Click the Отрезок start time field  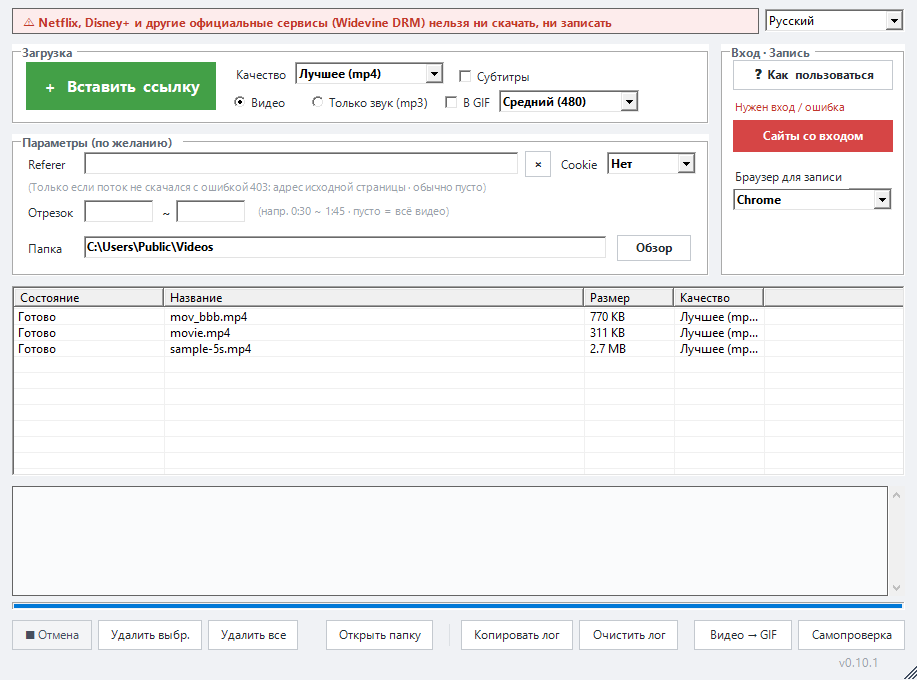click(119, 211)
